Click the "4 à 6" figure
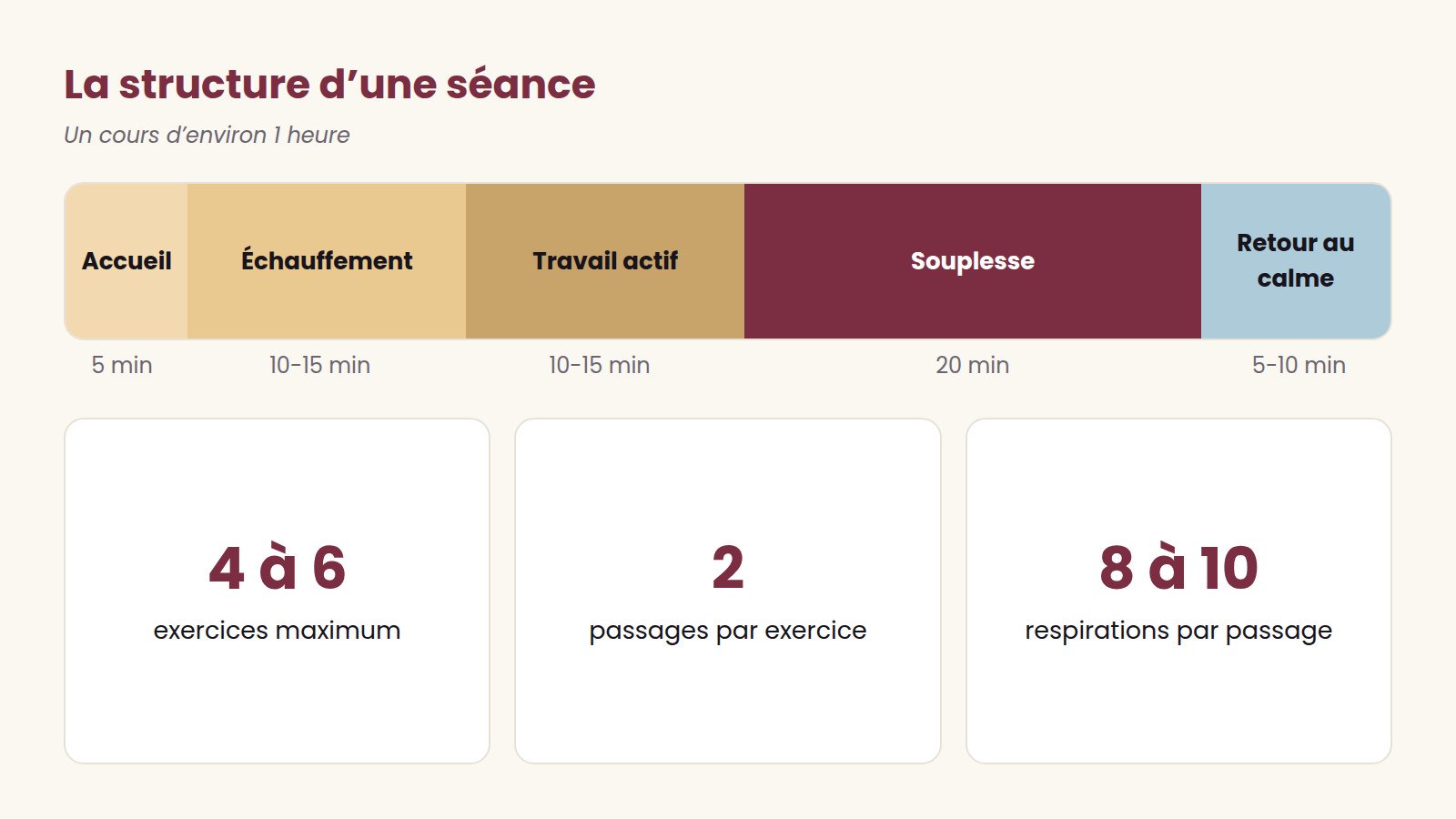The height and width of the screenshot is (819, 1456). [x=278, y=568]
